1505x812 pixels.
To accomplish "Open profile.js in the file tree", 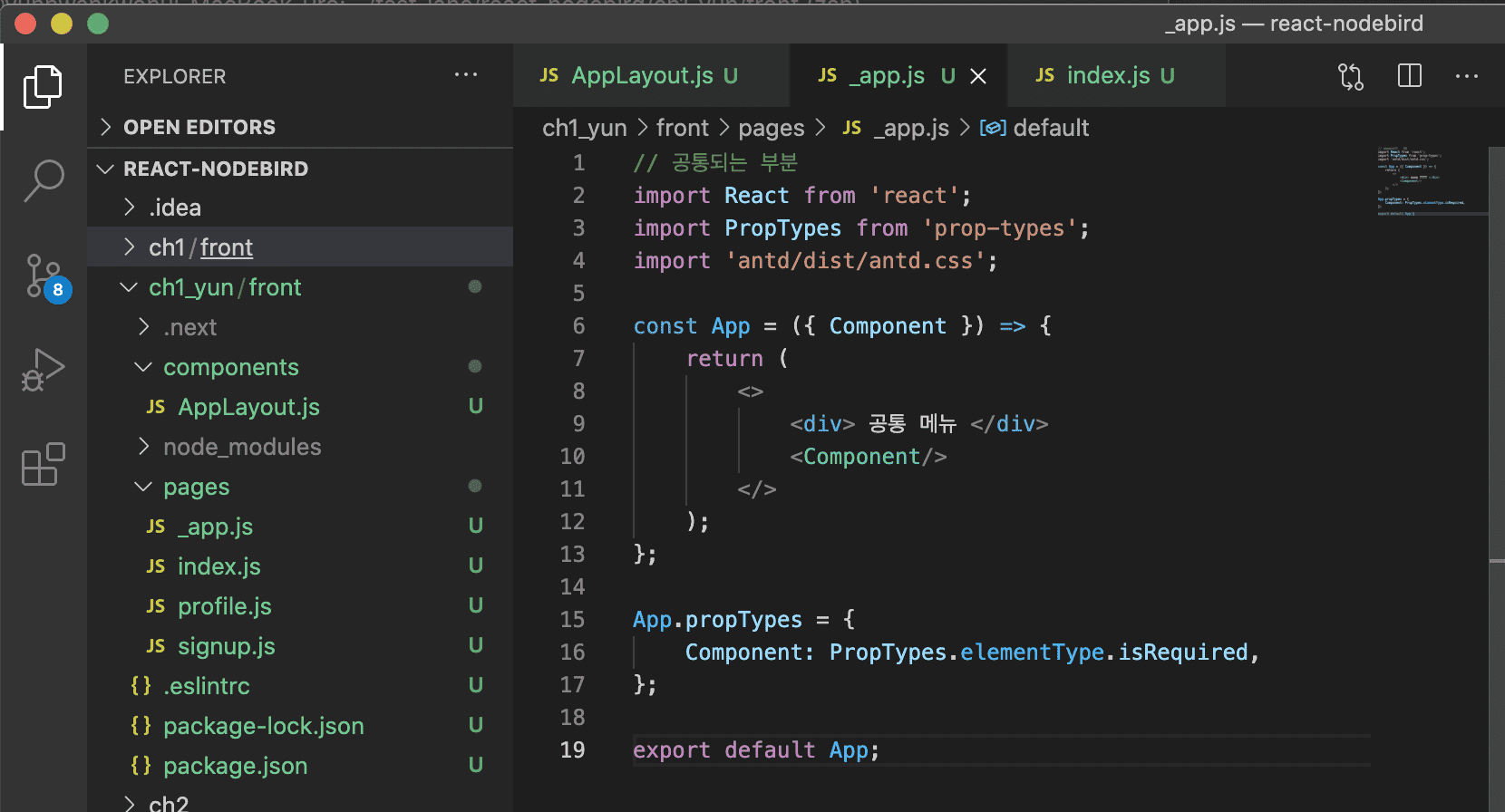I will (x=224, y=606).
